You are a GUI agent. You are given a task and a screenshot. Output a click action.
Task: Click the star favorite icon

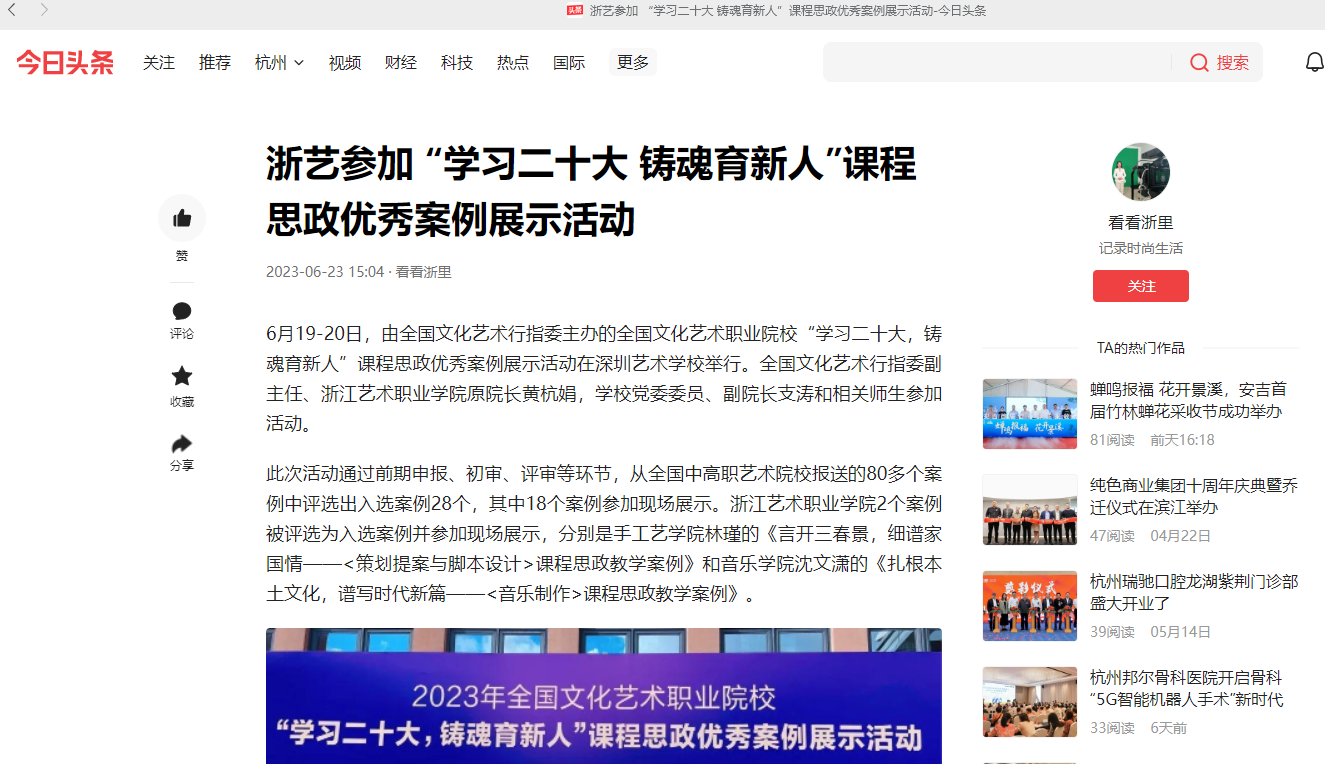182,377
